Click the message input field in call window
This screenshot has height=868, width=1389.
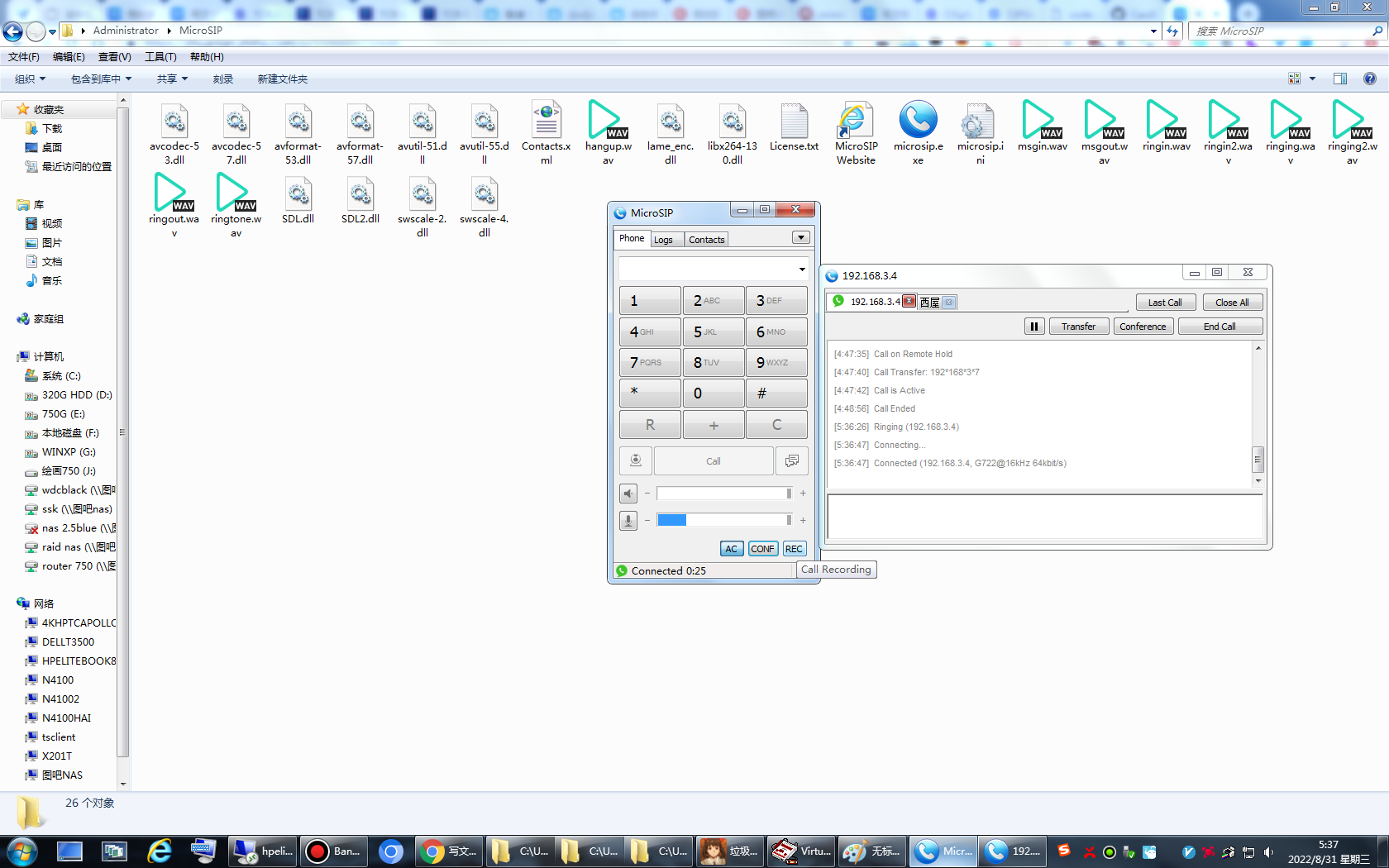click(x=1045, y=517)
